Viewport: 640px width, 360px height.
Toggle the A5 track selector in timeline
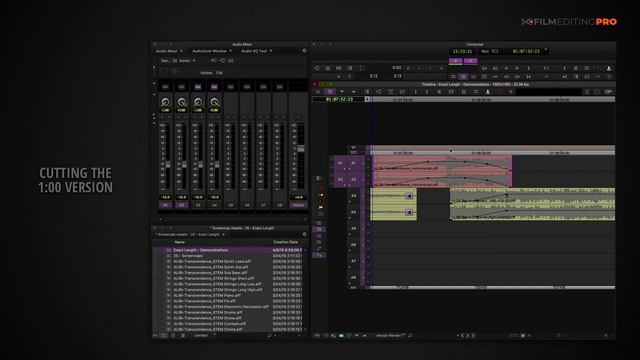(353, 229)
